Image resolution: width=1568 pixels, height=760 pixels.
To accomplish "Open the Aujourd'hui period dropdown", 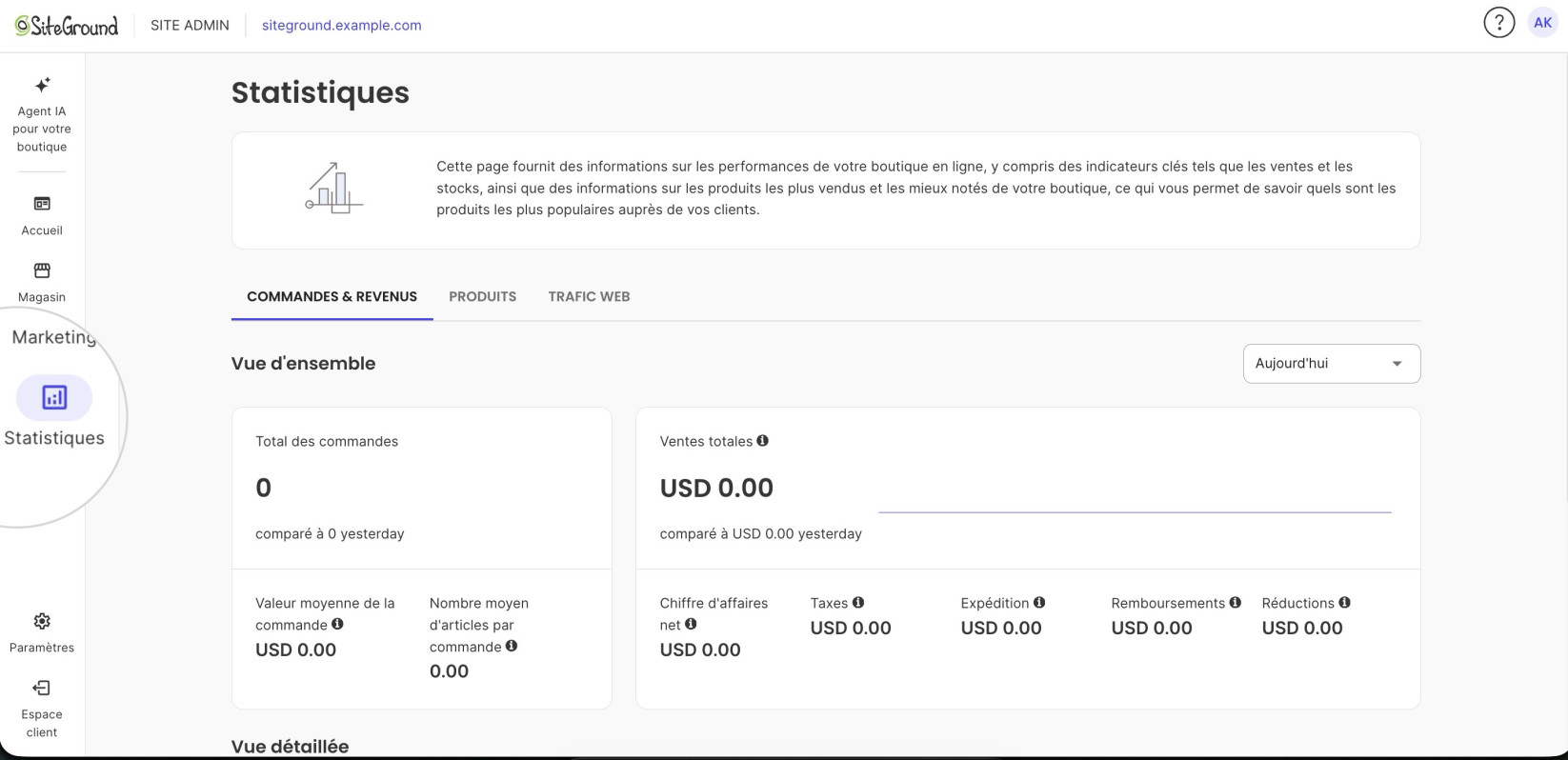I will click(1331, 364).
